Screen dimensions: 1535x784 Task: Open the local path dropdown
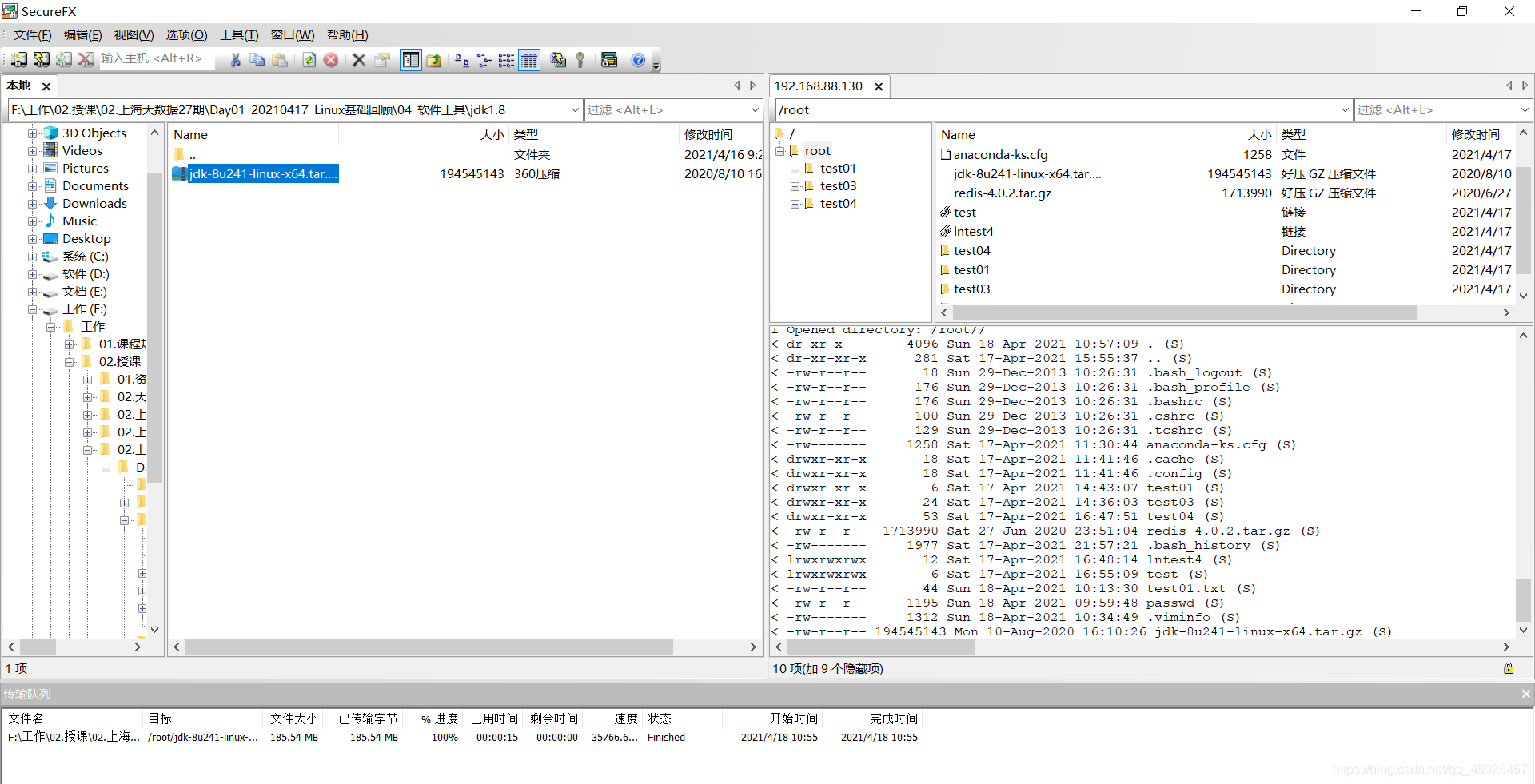tap(575, 110)
